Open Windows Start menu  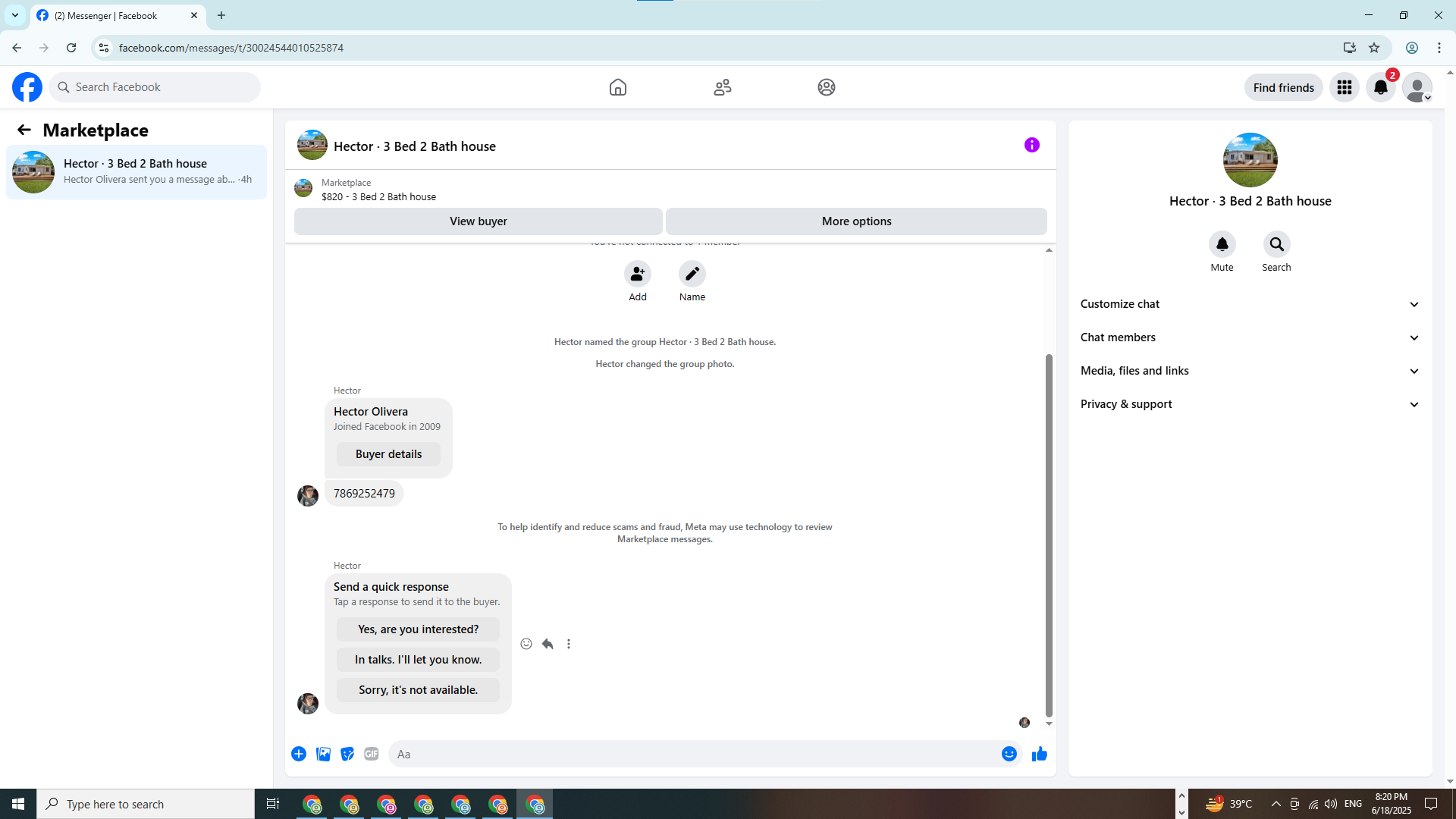tap(18, 804)
